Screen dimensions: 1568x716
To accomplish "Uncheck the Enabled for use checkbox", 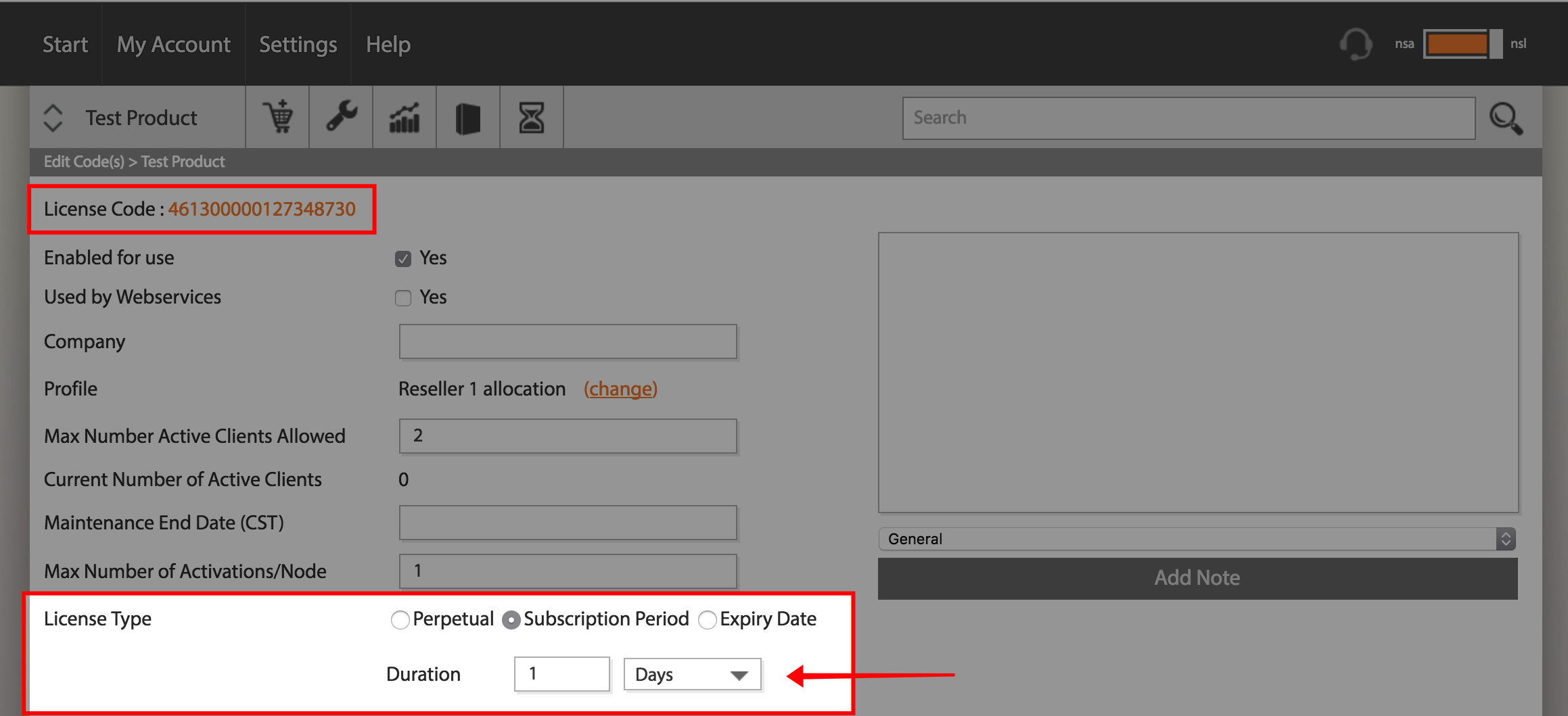I will point(403,259).
